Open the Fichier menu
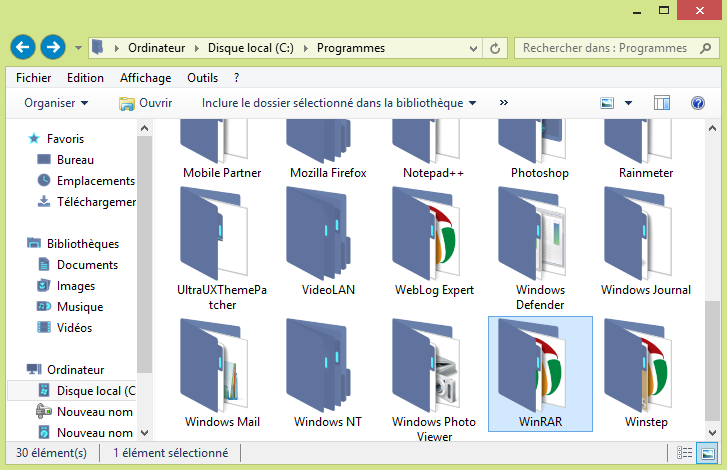The width and height of the screenshot is (727, 470). click(x=33, y=78)
